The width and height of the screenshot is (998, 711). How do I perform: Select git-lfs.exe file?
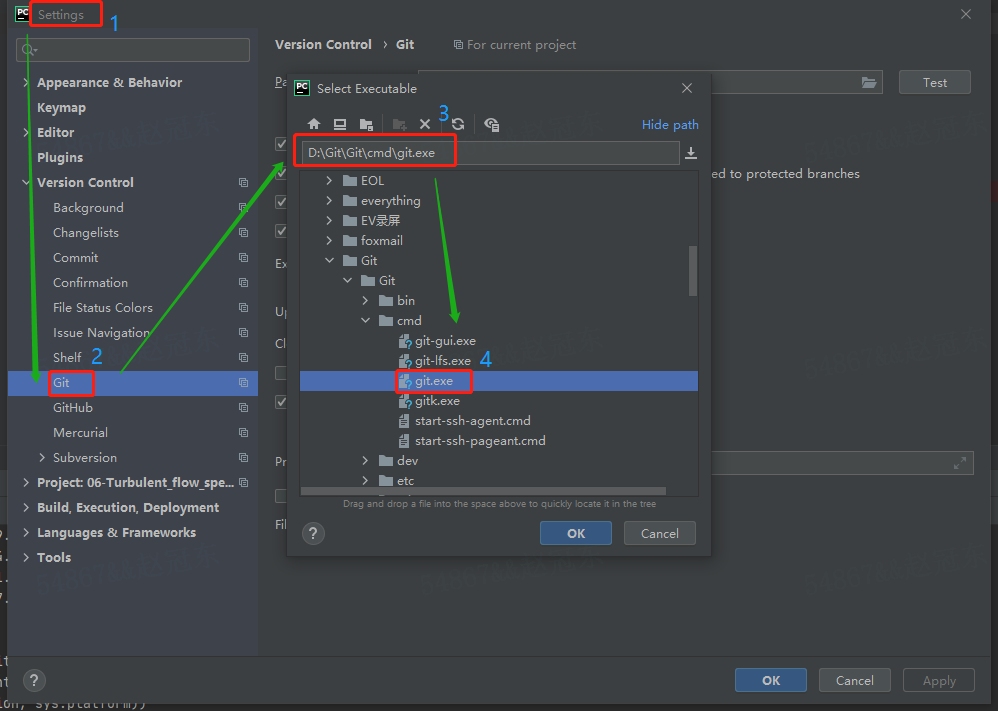(x=442, y=362)
